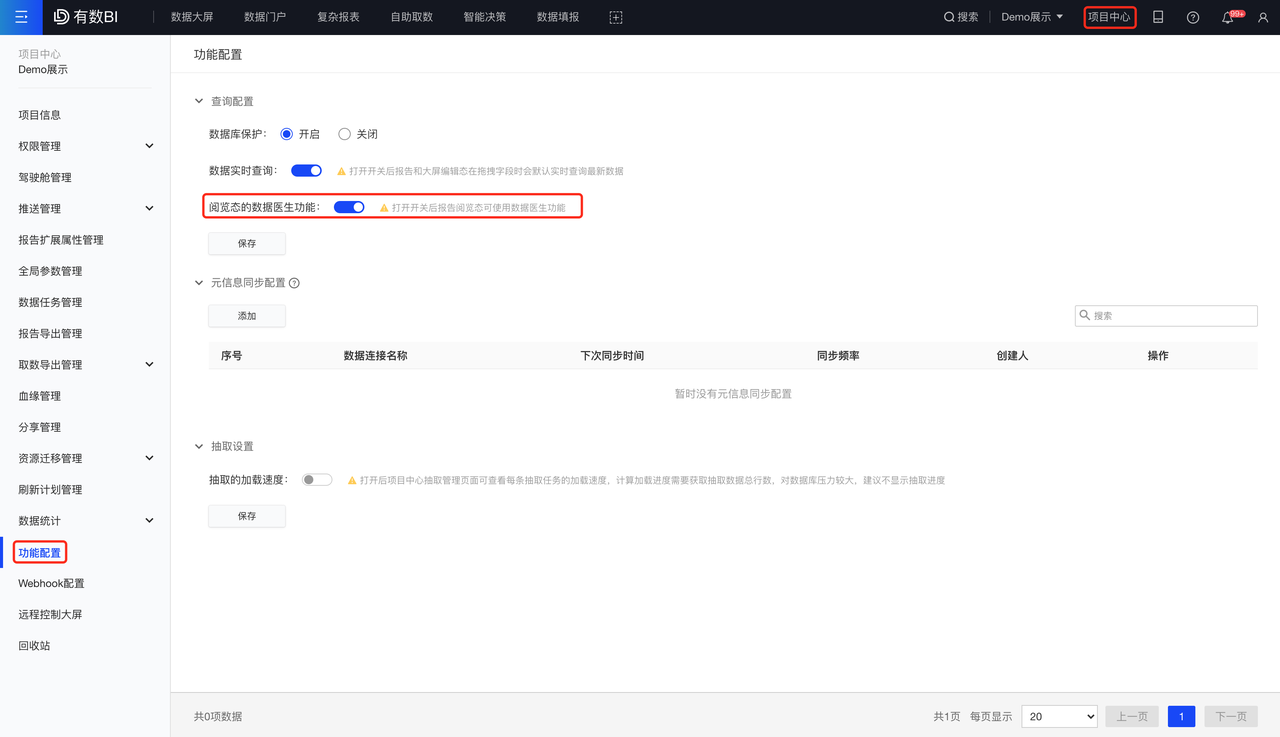Screen dimensions: 1280x737
Task: Select 开启 for 数据库保护
Action: click(287, 134)
